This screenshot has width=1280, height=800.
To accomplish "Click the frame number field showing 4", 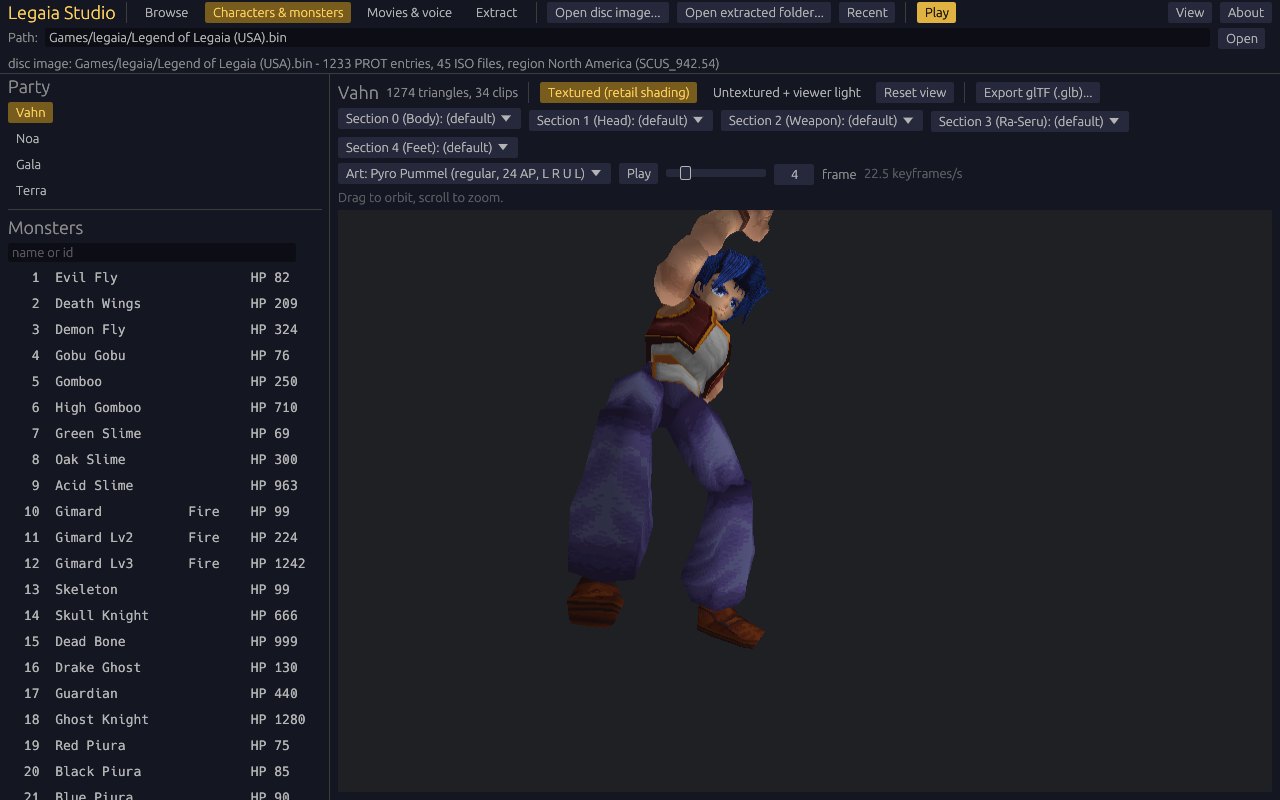I will pos(794,174).
